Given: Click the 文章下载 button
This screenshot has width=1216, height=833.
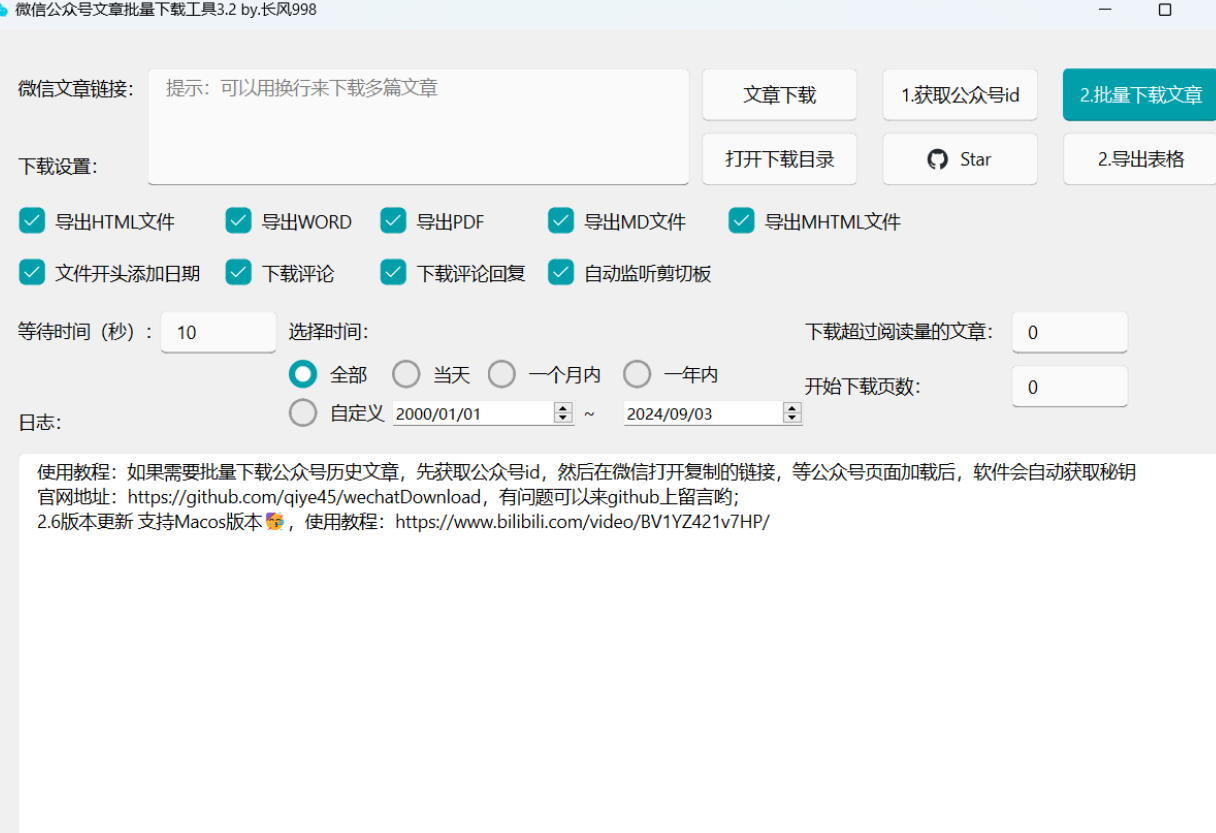Looking at the screenshot, I should [779, 95].
